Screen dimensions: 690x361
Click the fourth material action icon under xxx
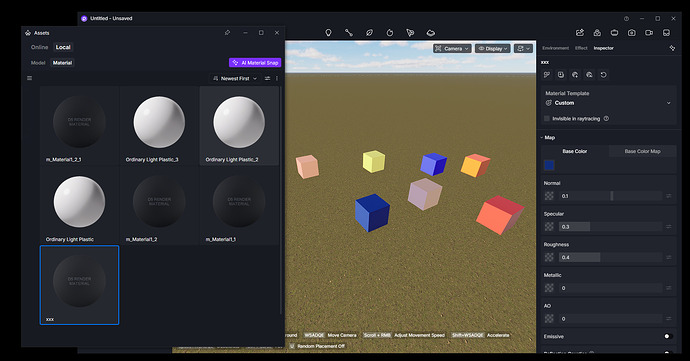point(589,75)
